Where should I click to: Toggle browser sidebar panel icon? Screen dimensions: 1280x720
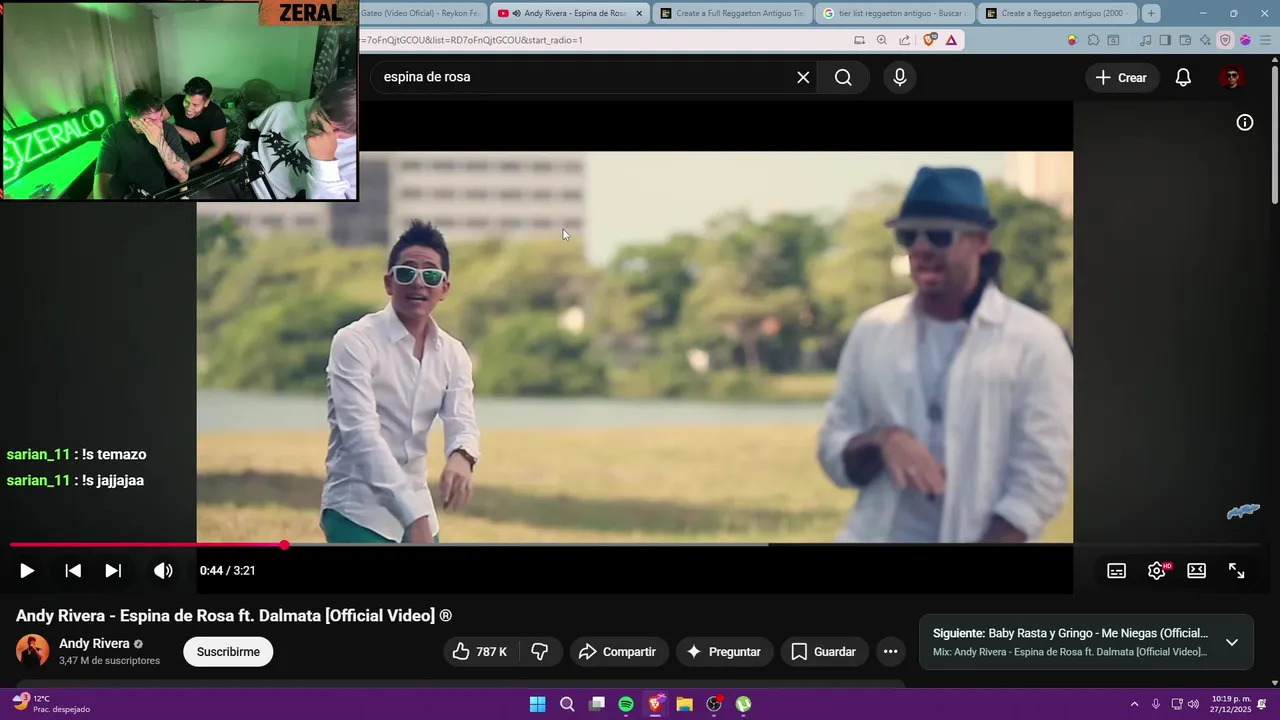pos(1166,40)
